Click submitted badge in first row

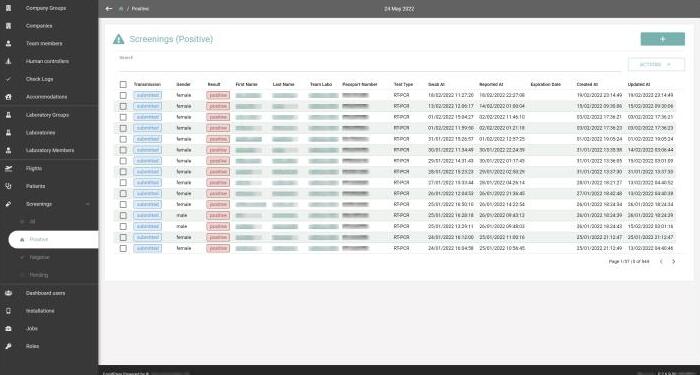click(147, 95)
